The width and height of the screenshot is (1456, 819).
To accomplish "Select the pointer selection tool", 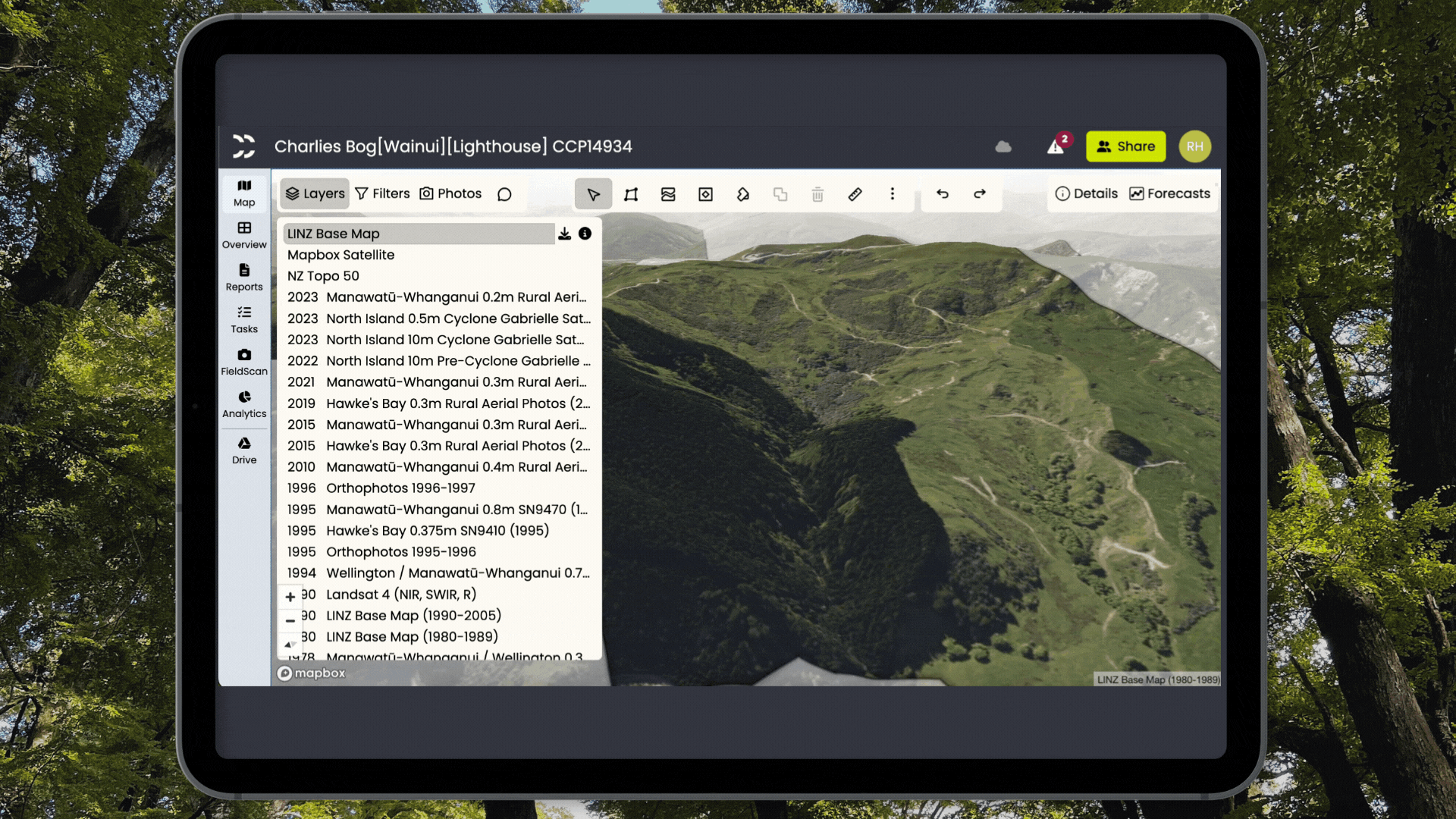I will tap(593, 194).
